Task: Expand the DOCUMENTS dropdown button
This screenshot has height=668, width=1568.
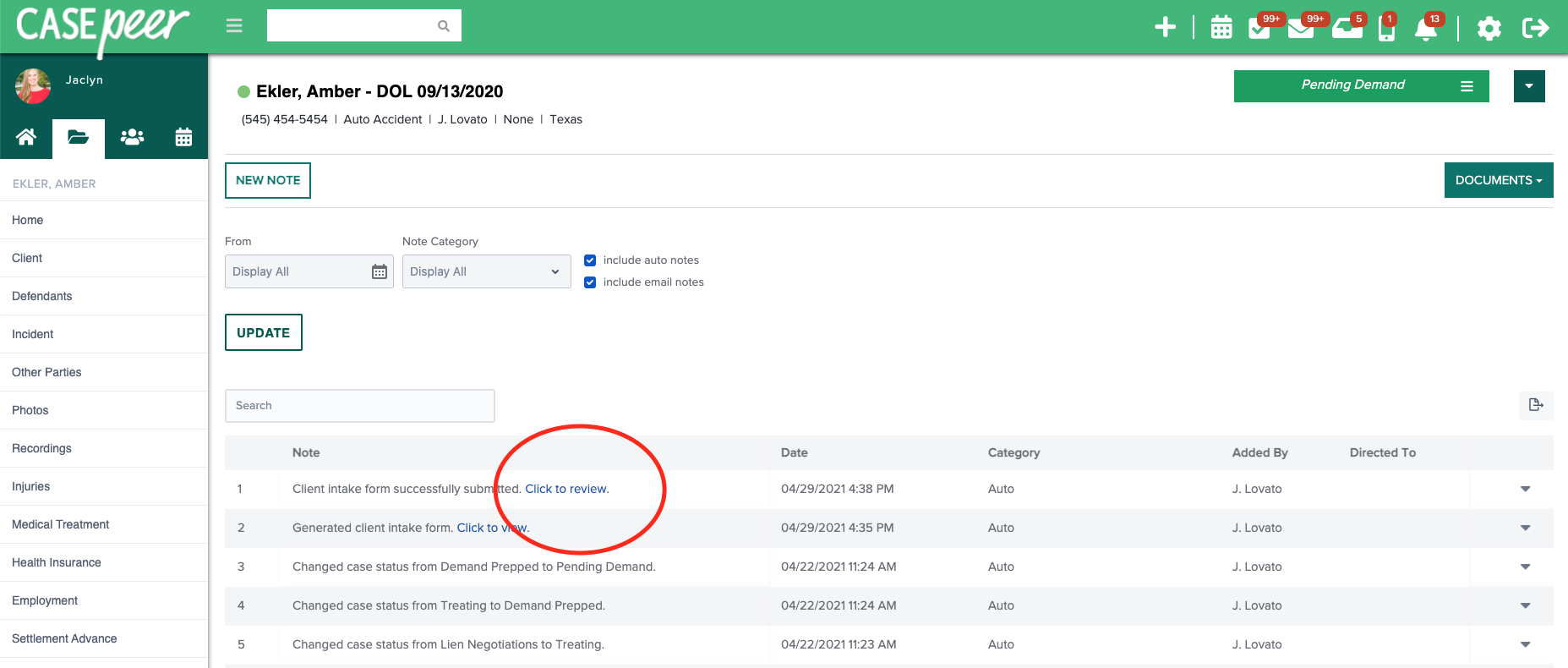Action: point(1498,180)
